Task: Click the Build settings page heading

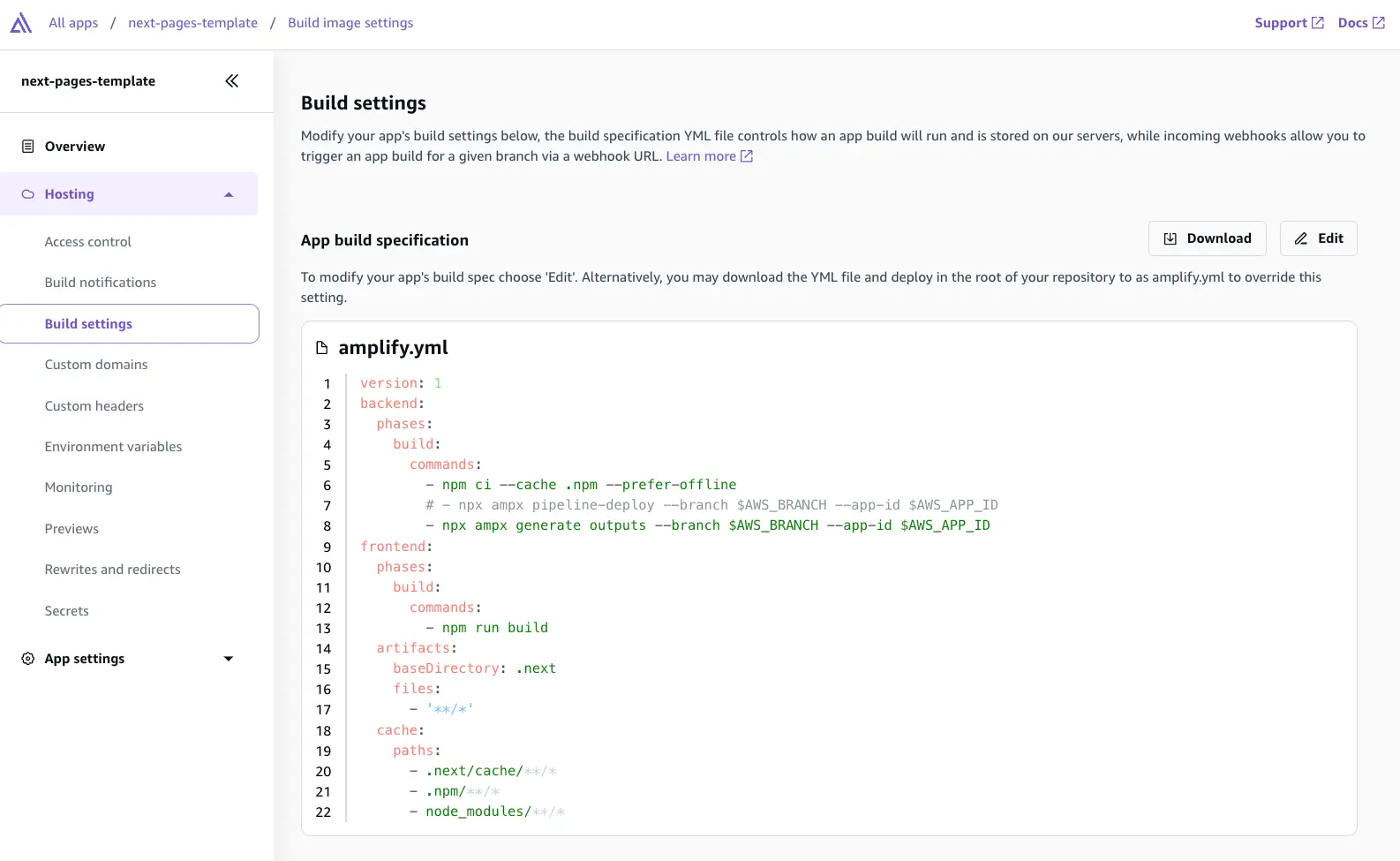Action: (x=364, y=103)
